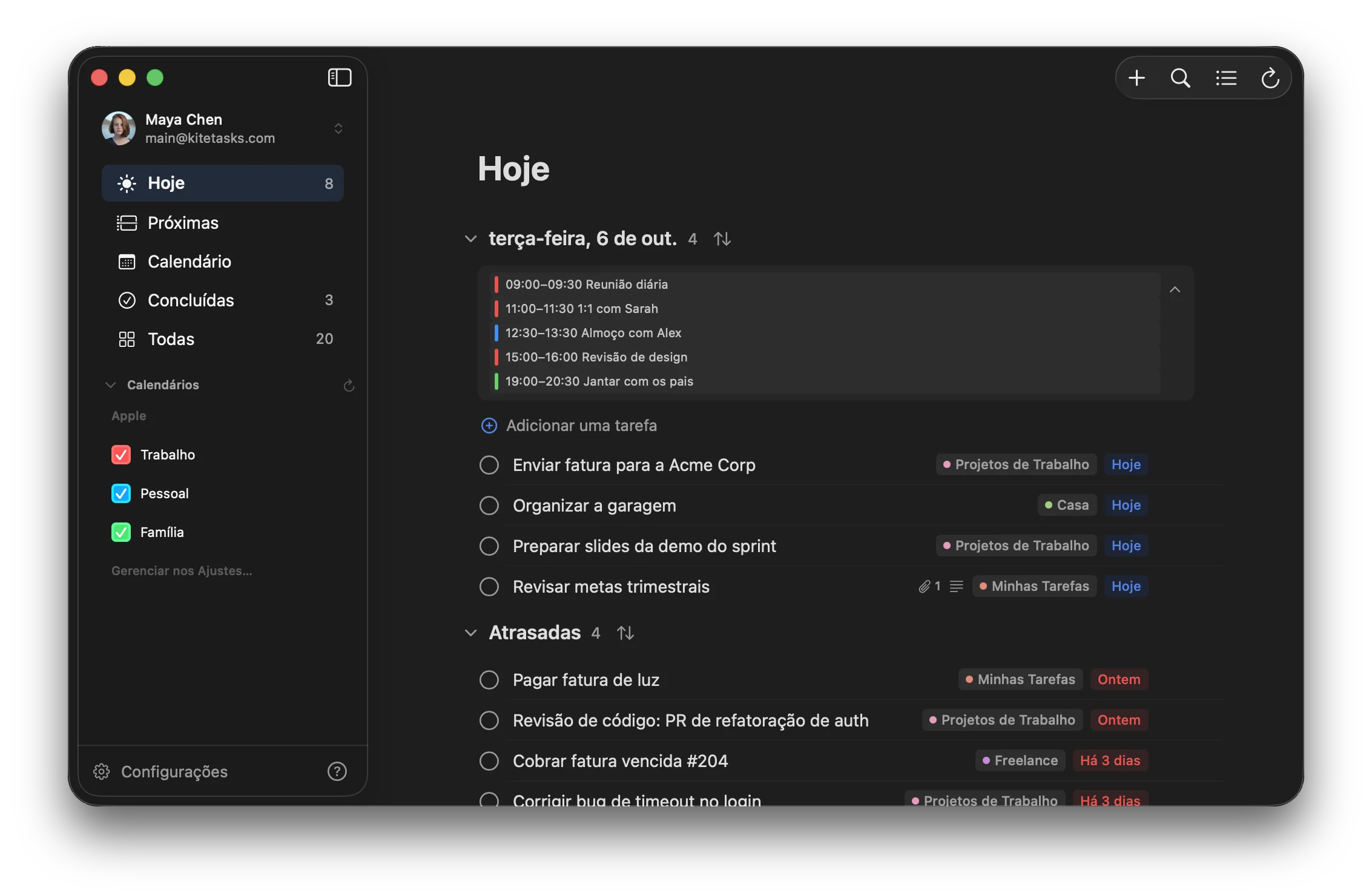Refresh calendars using icon beside Calendários
The height and width of the screenshot is (896, 1372).
coord(349,386)
